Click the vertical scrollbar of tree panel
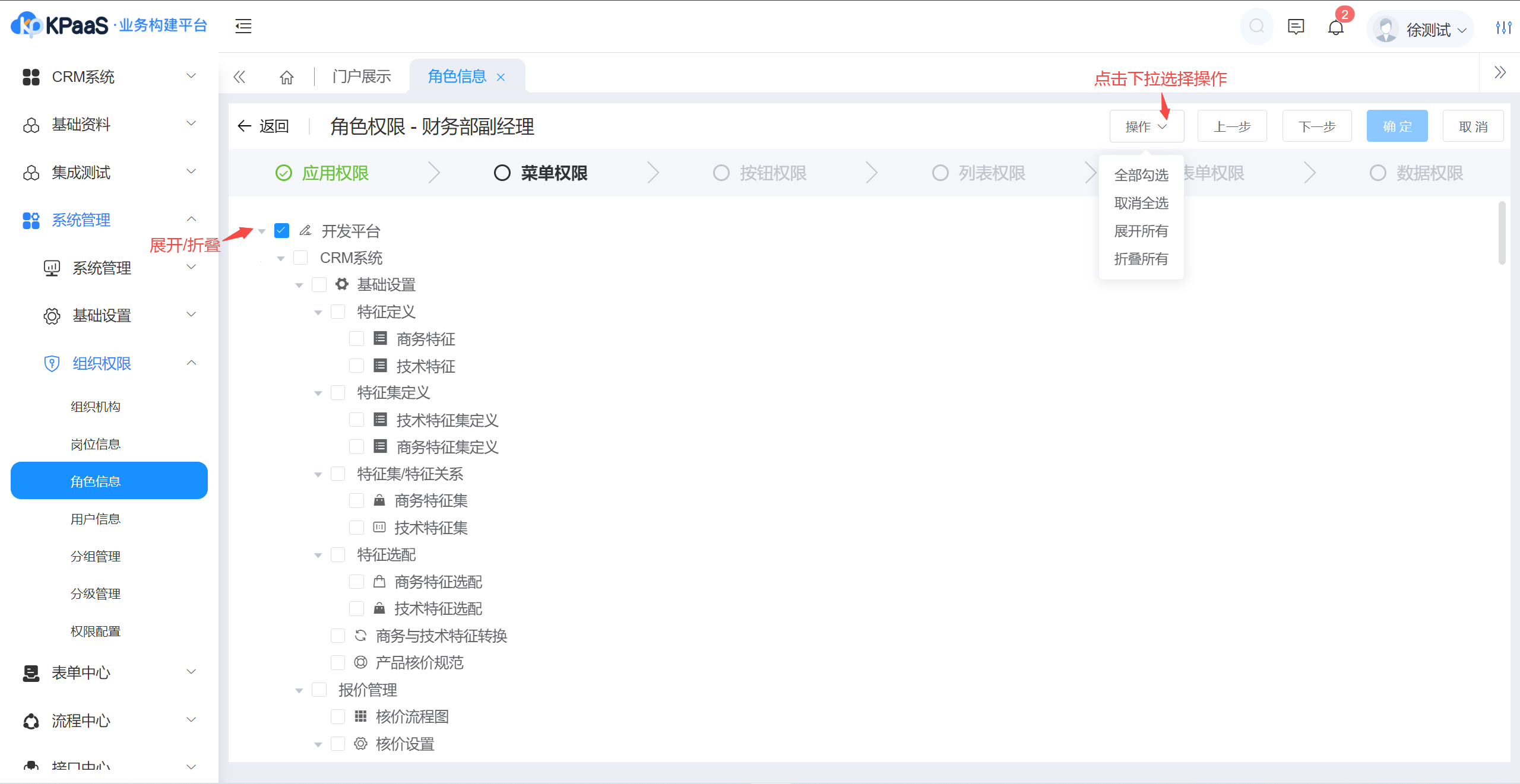The image size is (1520, 784). [x=1502, y=233]
